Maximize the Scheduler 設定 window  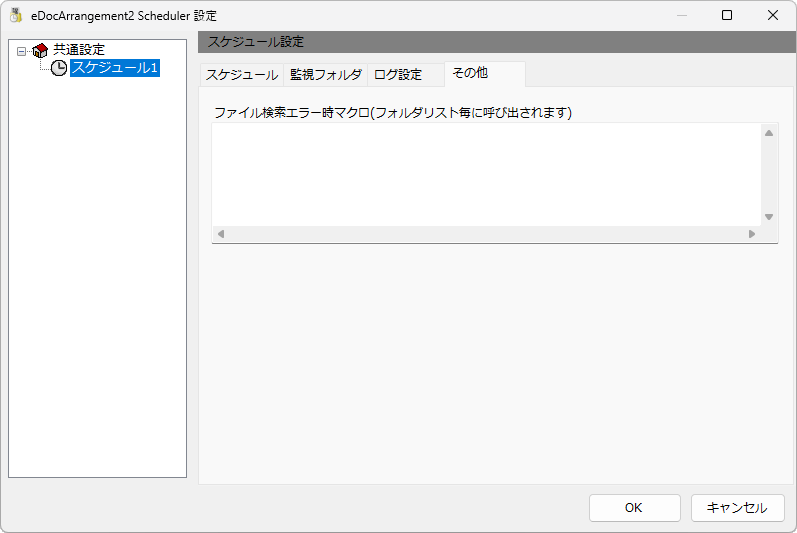coord(727,15)
